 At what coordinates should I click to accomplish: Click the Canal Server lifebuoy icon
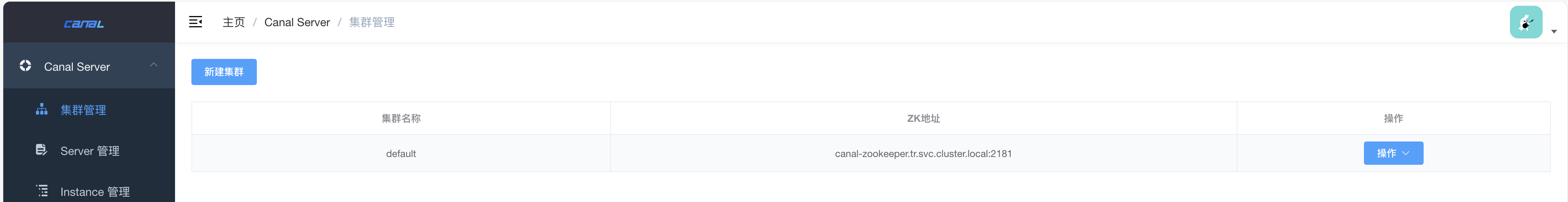25,66
